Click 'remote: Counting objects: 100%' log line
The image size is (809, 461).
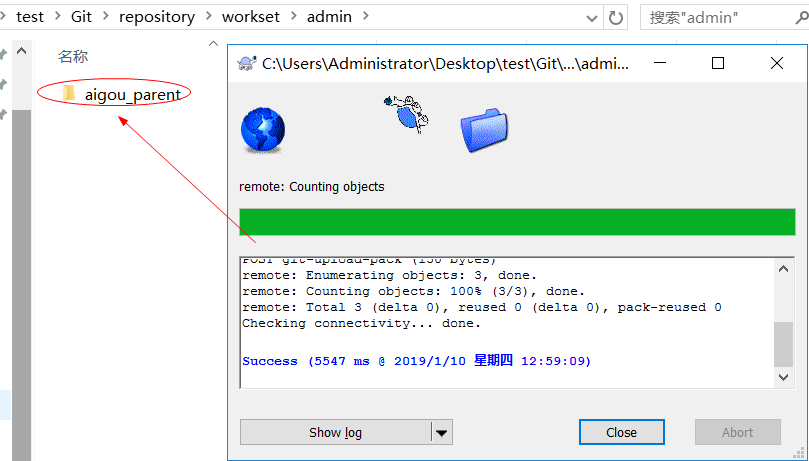(x=413, y=291)
